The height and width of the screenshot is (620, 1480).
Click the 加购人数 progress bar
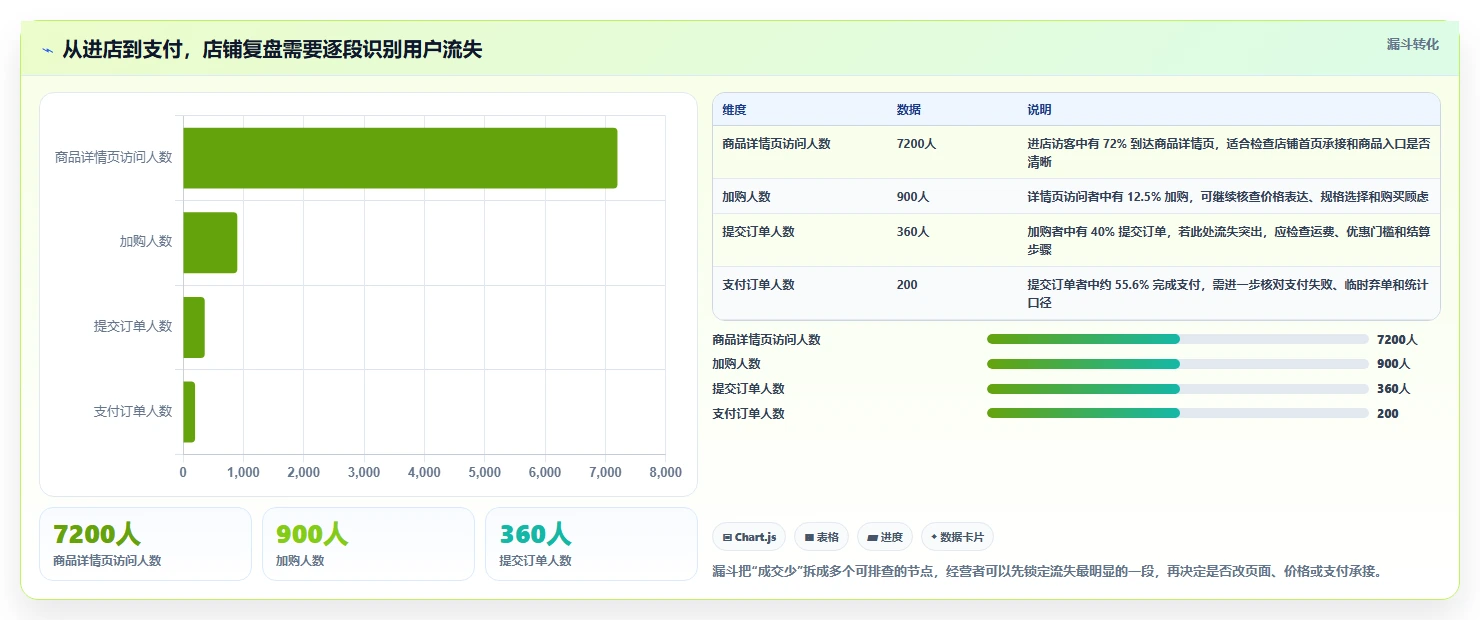pos(1177,364)
